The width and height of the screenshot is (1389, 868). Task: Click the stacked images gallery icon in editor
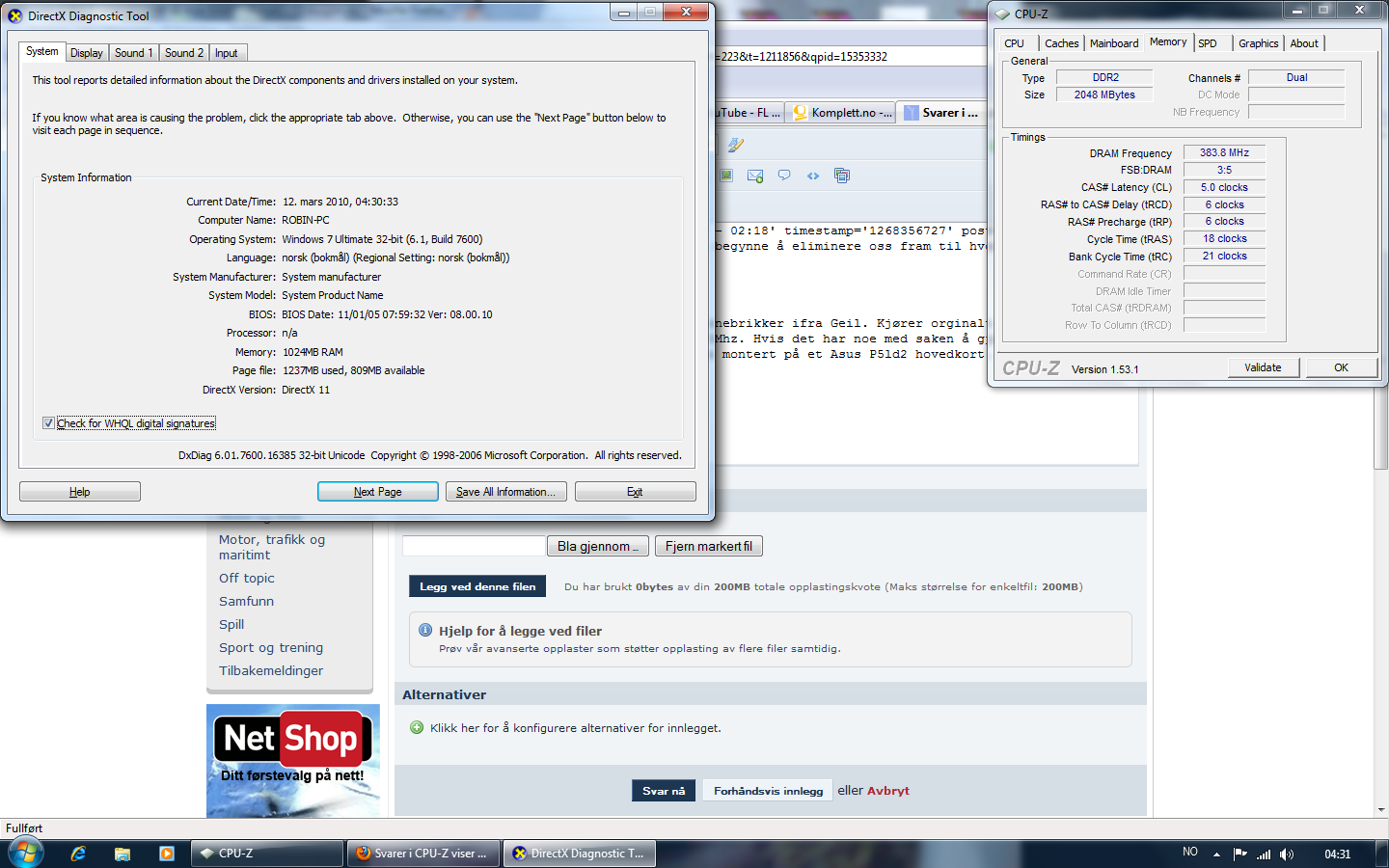842,176
